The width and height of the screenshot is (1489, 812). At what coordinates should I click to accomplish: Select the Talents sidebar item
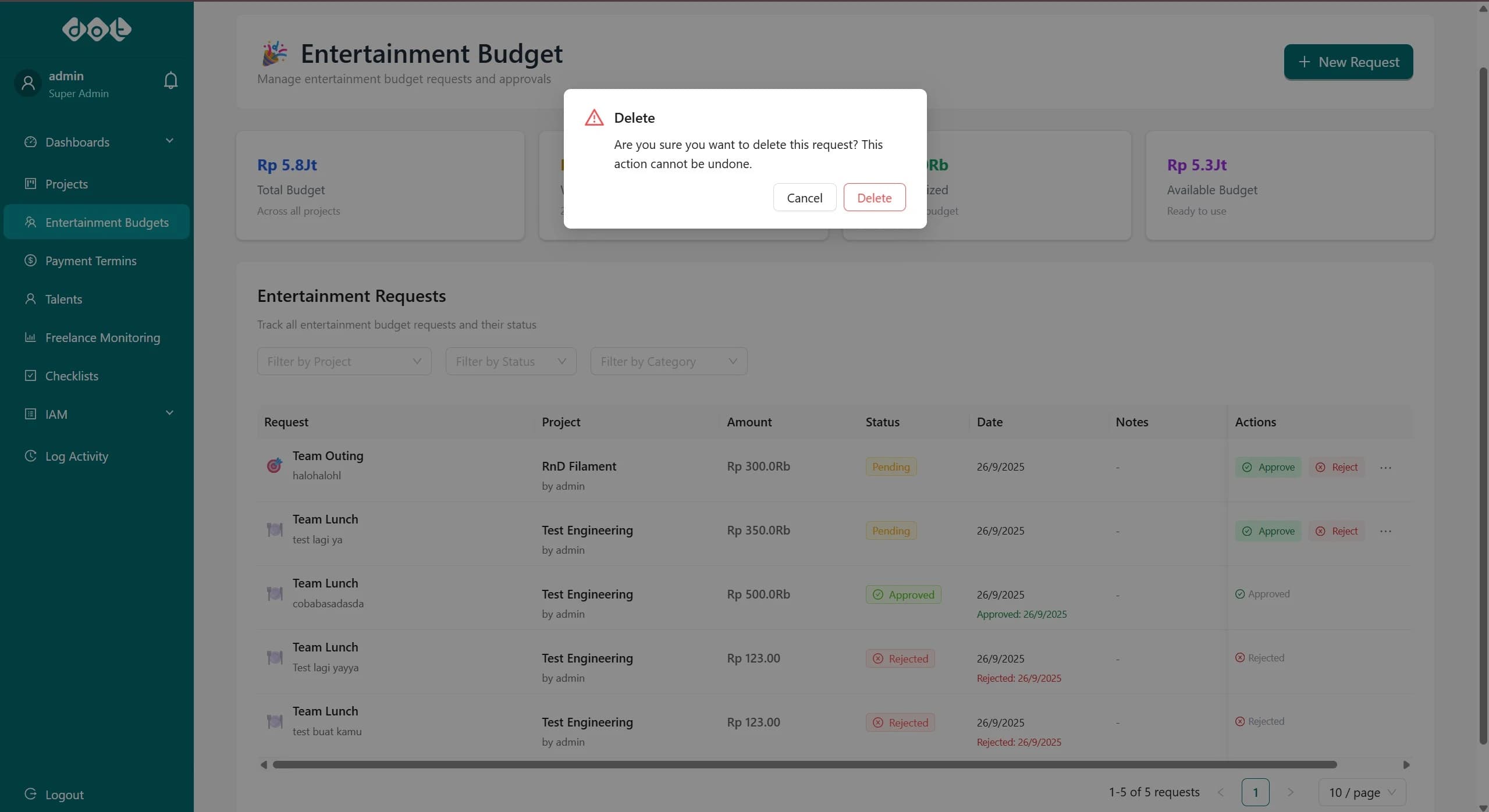coord(63,299)
